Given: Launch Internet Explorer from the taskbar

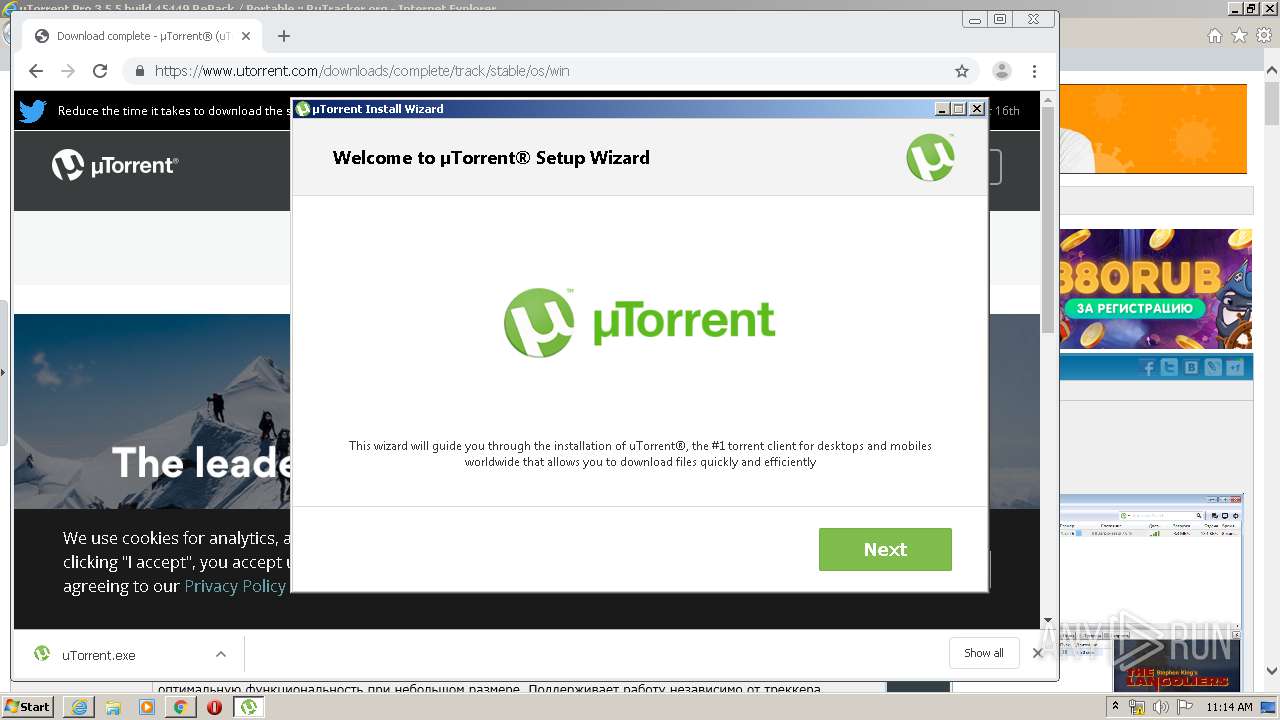Looking at the screenshot, I should tap(79, 706).
